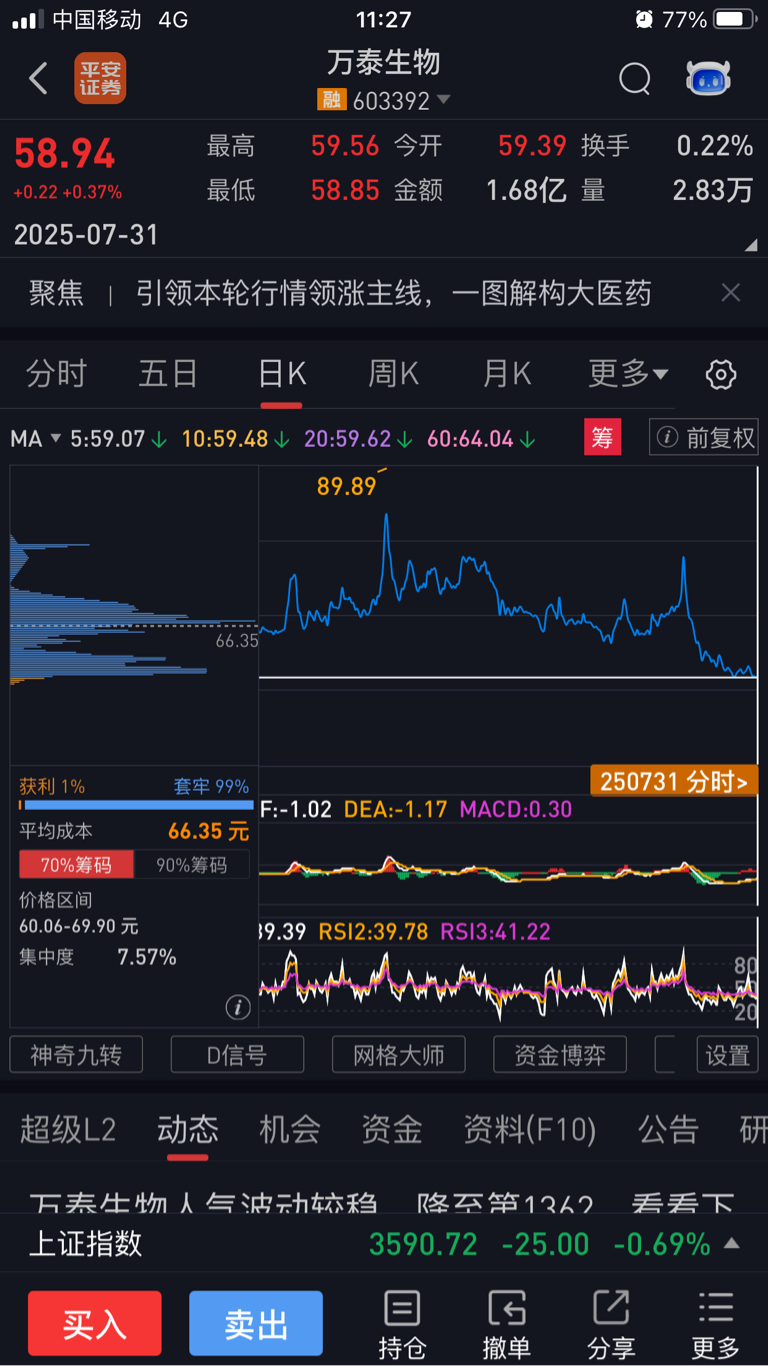768x1366 pixels.
Task: Dismiss the 聚焦 news banner
Action: (x=731, y=293)
